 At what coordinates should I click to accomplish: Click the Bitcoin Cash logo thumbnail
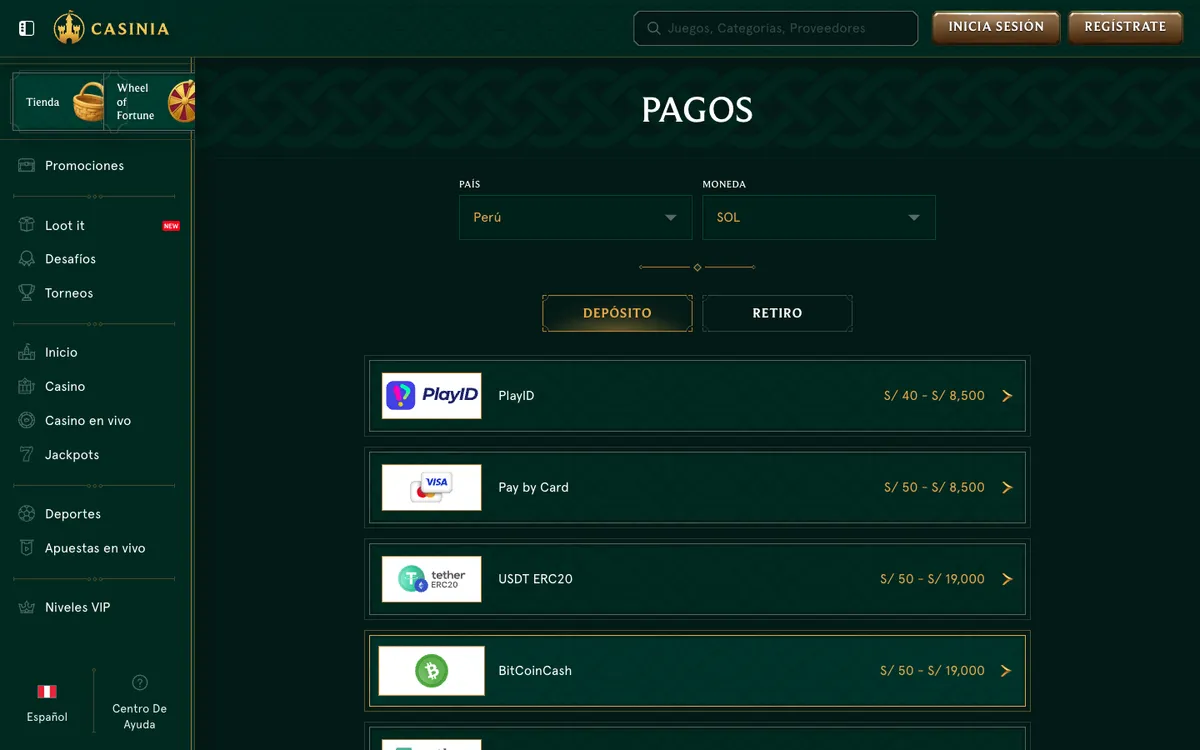(x=431, y=671)
